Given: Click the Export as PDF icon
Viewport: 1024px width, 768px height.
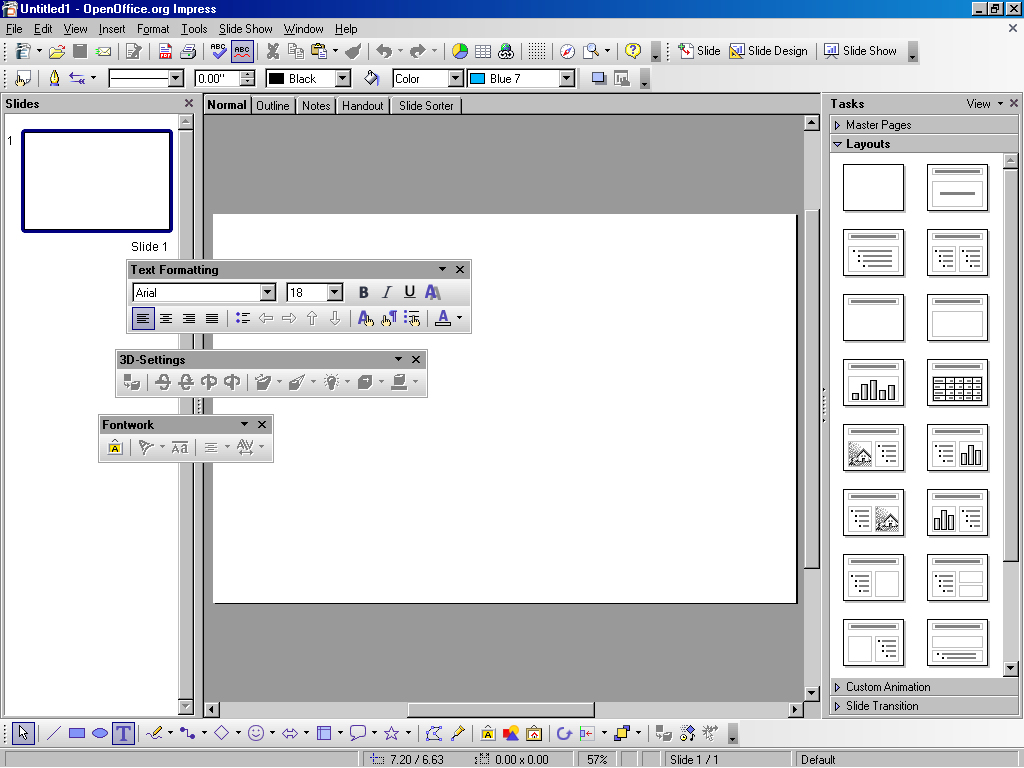Looking at the screenshot, I should pyautogui.click(x=166, y=51).
